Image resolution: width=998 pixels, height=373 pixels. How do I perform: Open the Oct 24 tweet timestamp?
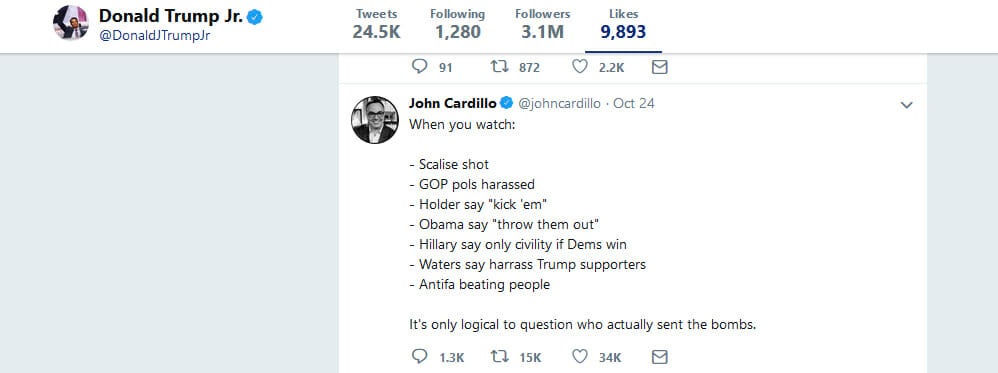[633, 103]
